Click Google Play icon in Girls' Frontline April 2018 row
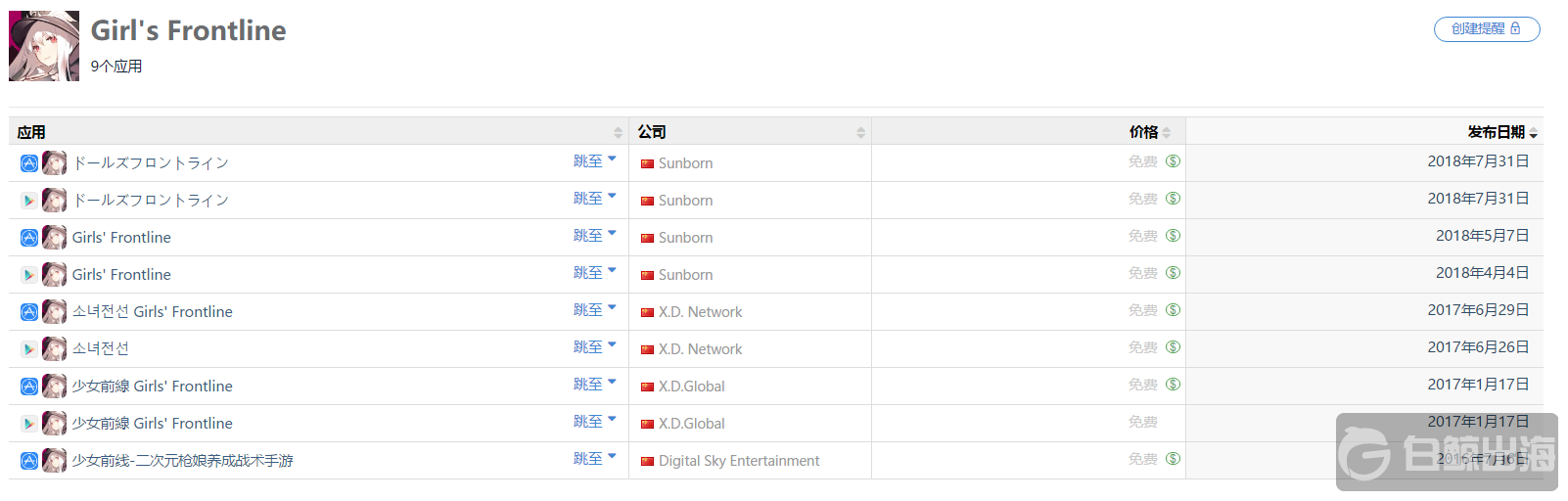Screen dimensions: 1568x501 29,275
